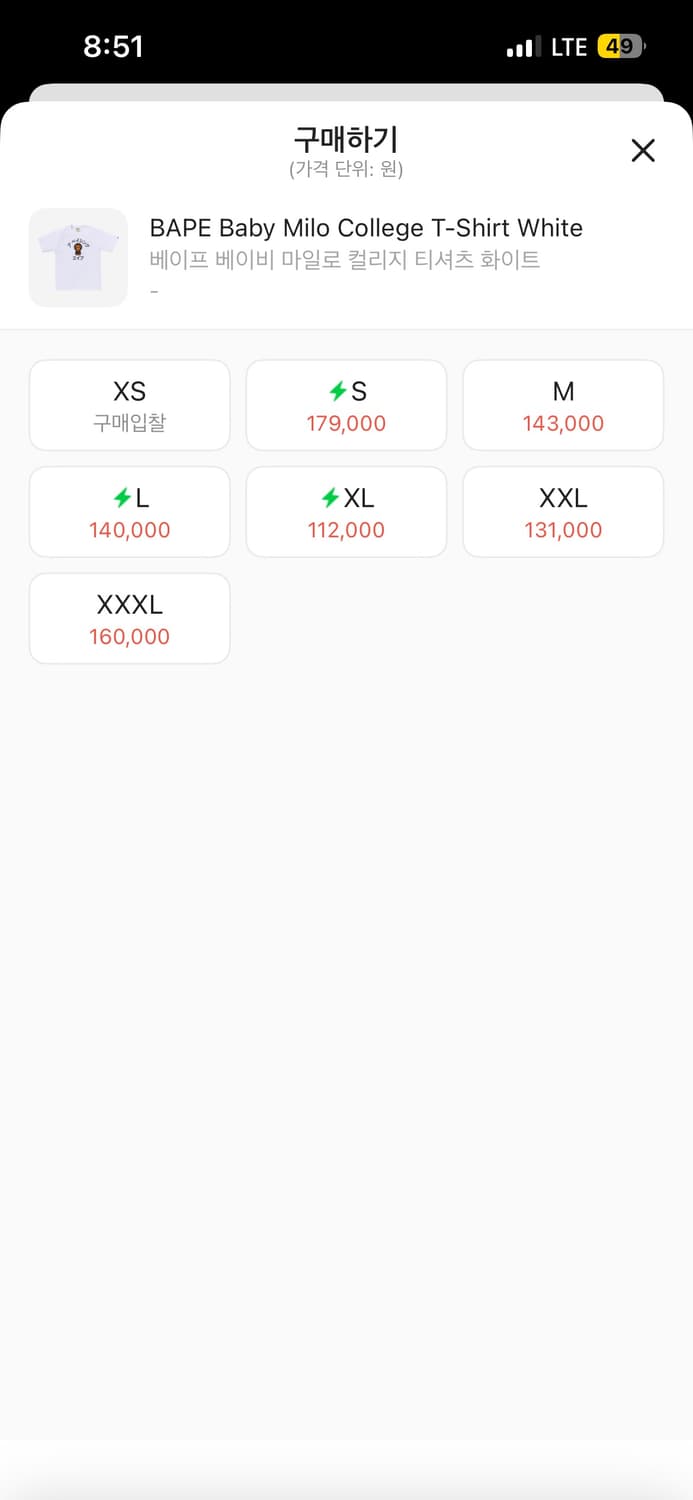Select size XL priced 112,000
This screenshot has width=693, height=1500.
tap(346, 512)
